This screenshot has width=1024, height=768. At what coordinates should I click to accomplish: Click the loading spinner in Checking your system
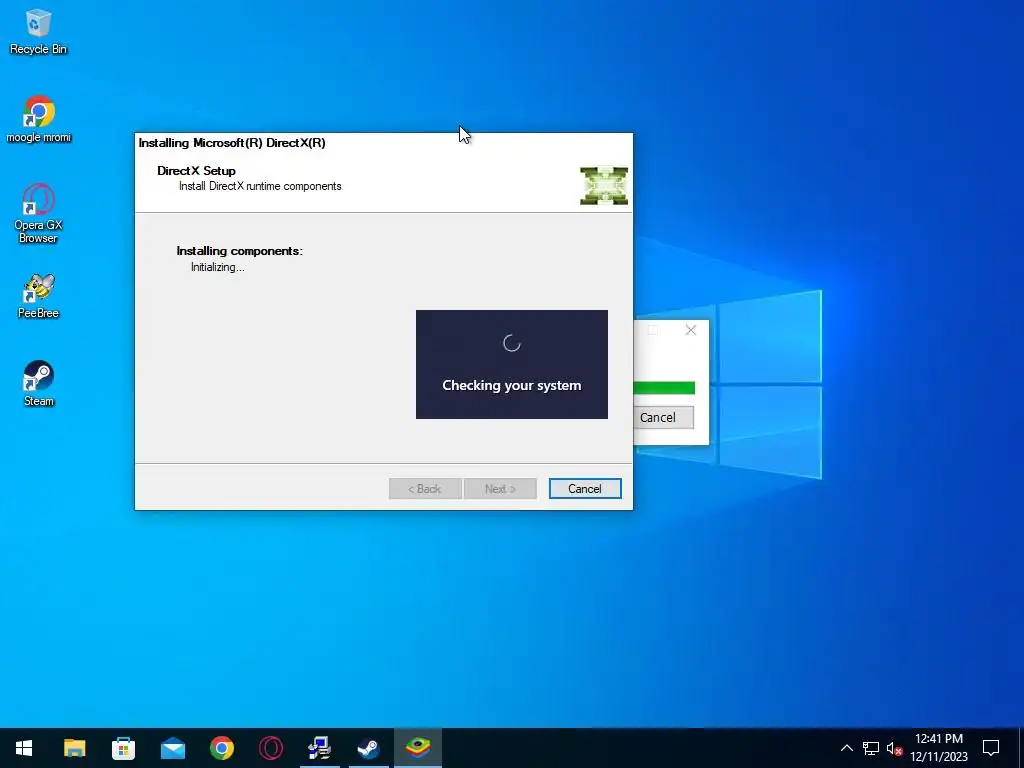point(511,343)
